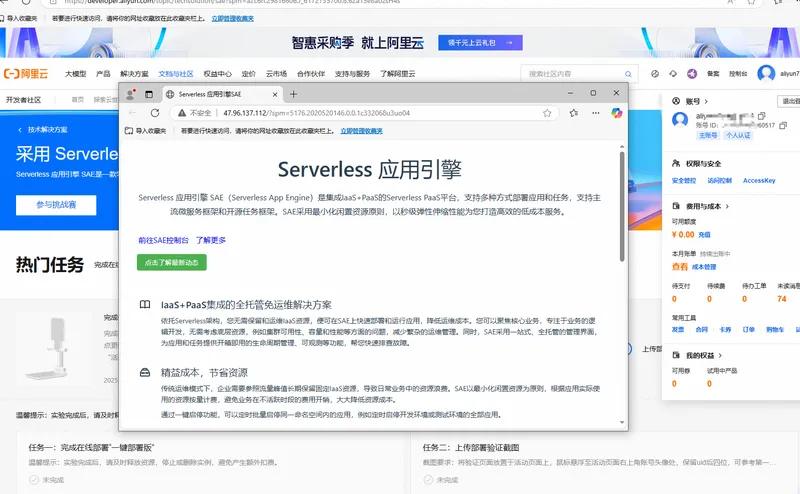Click the globe language icon in Aliyun header
800x494 pixels.
pyautogui.click(x=655, y=74)
